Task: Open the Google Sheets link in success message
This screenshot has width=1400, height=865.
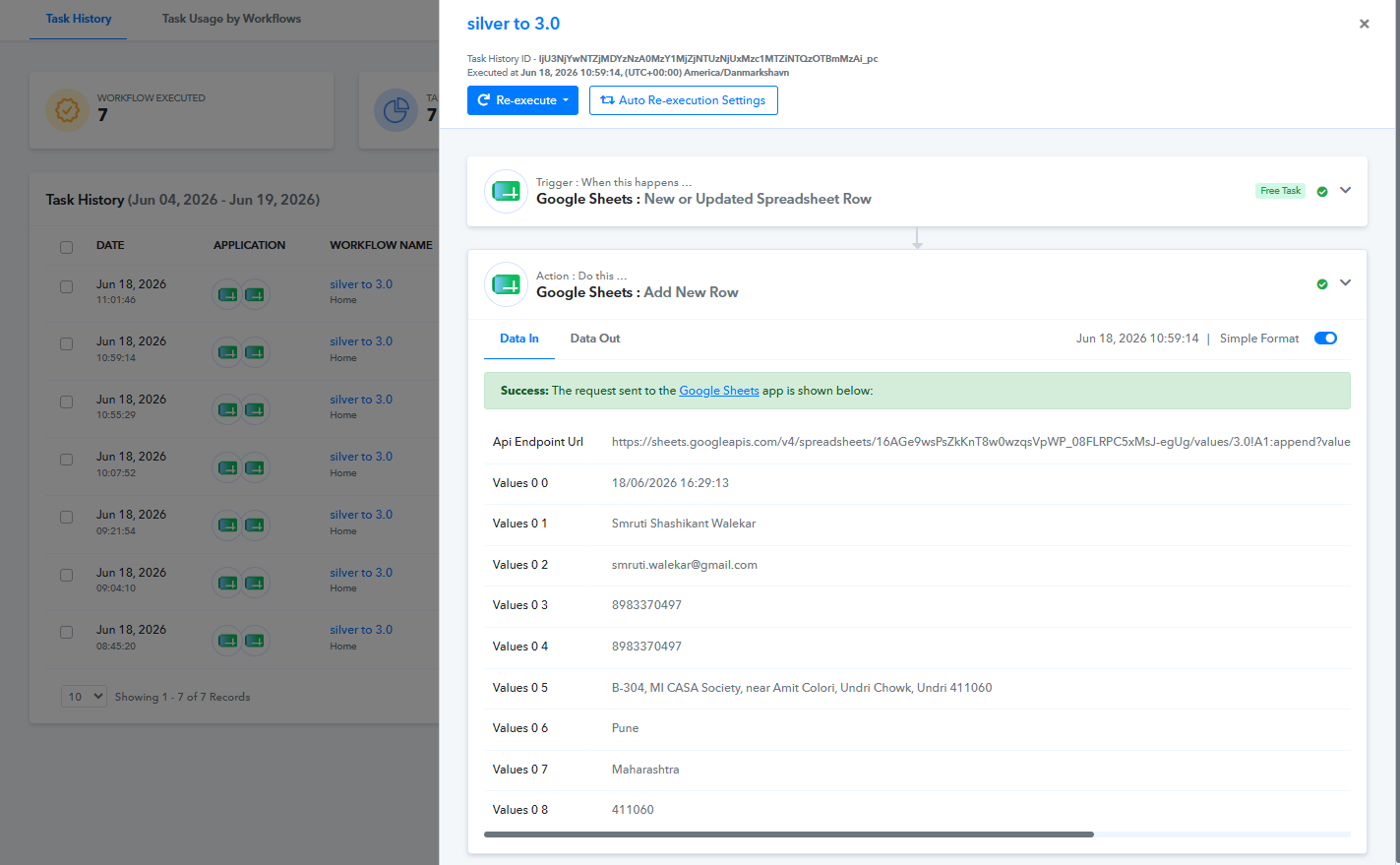Action: pos(719,391)
